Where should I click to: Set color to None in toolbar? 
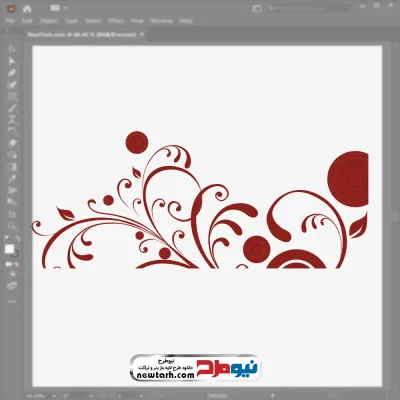click(16, 264)
